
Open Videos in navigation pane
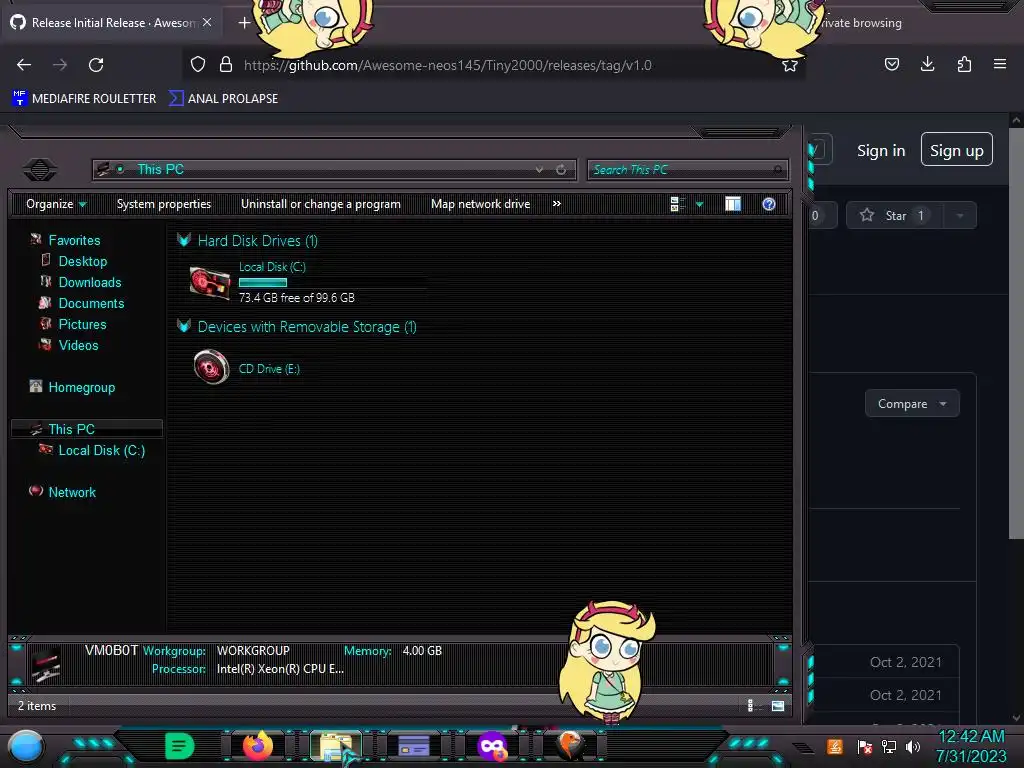click(x=78, y=345)
